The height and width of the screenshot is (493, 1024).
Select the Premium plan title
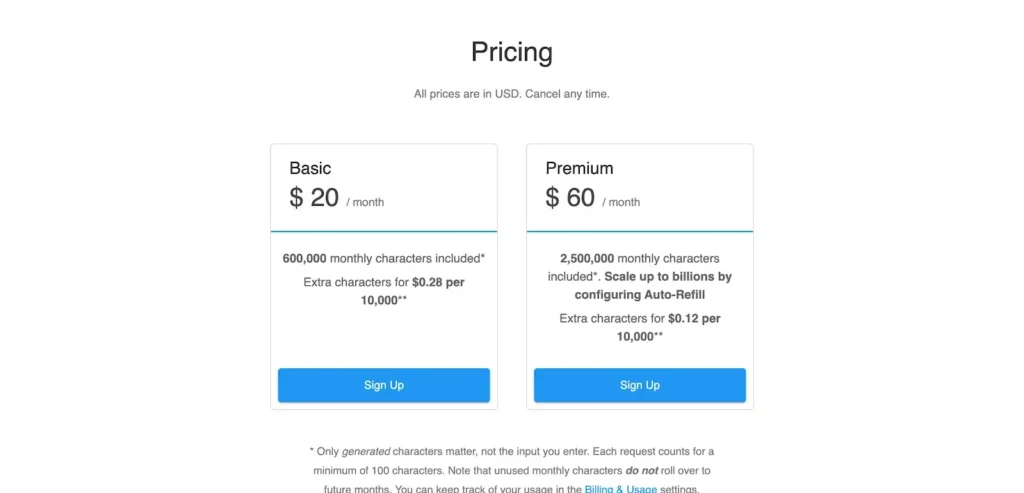(579, 168)
